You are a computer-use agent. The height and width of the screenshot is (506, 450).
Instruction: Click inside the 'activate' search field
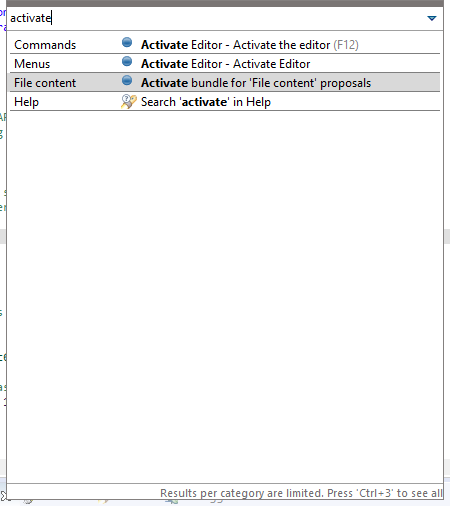click(x=217, y=18)
